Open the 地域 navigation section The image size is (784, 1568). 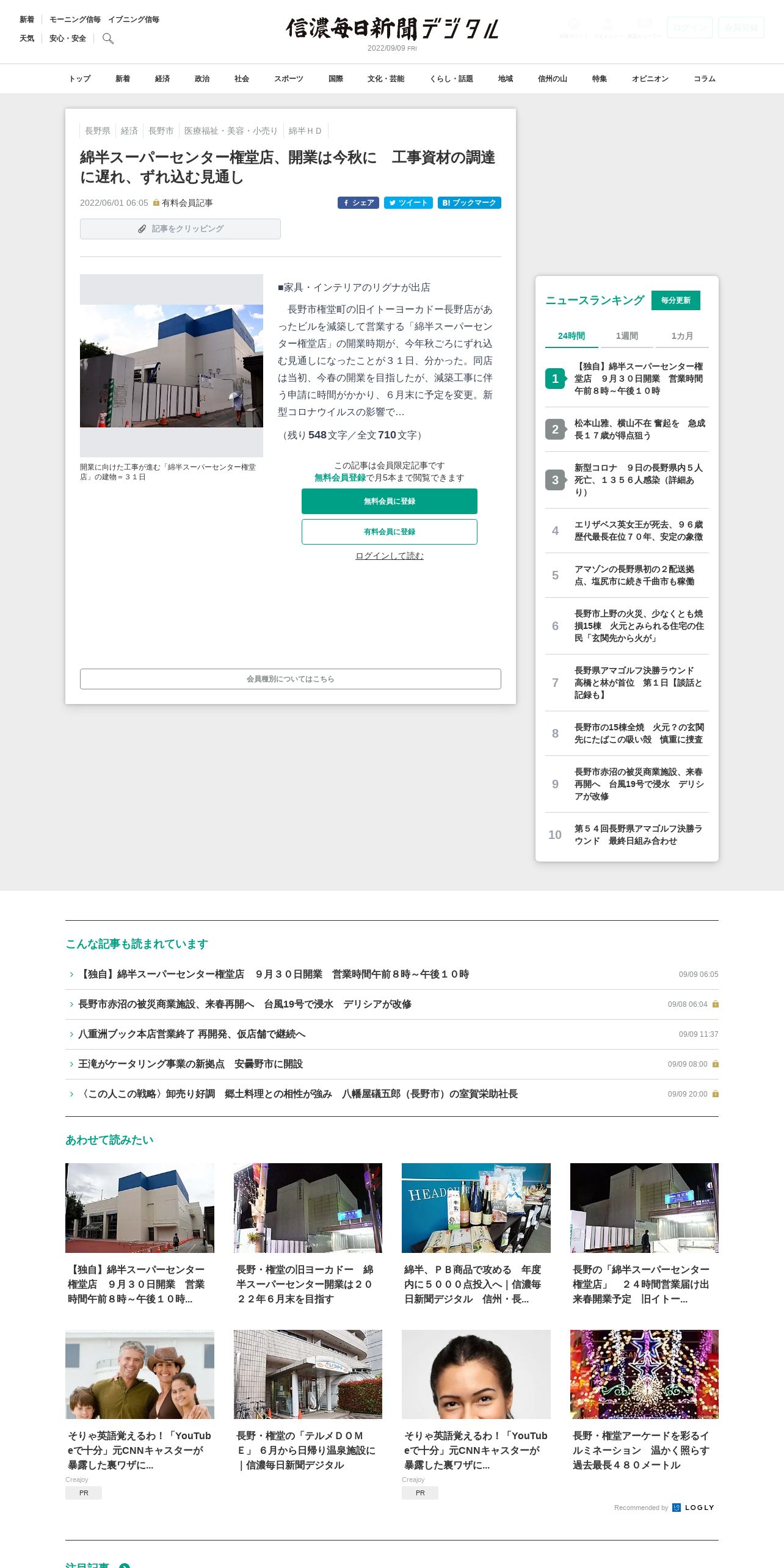tap(506, 79)
